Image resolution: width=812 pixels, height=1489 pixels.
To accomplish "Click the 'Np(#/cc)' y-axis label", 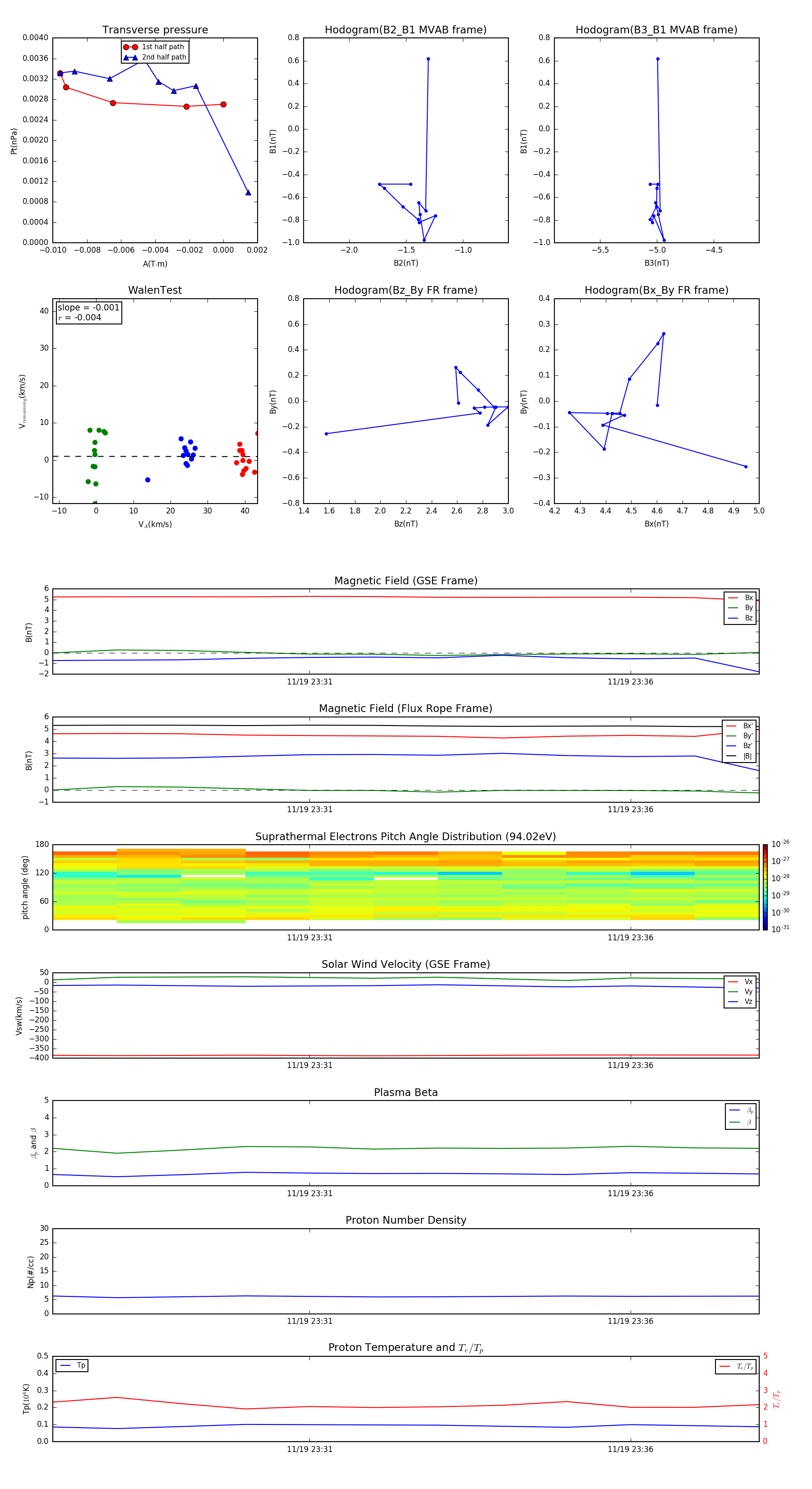I will point(31,1272).
